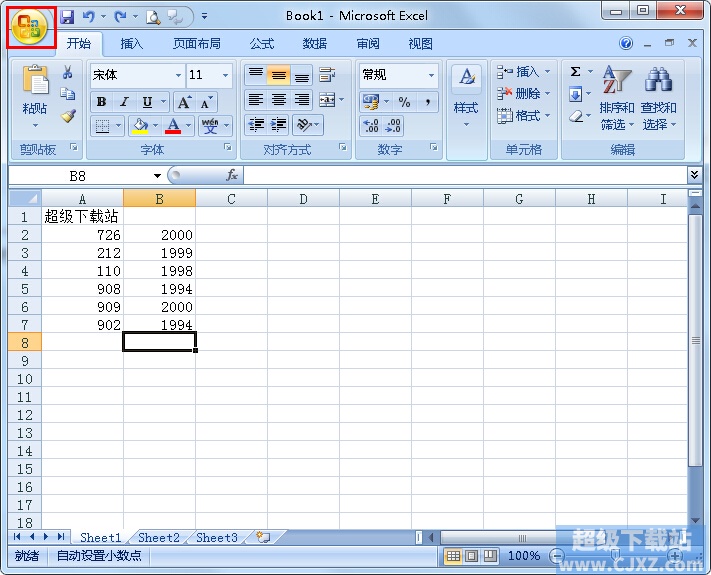
Task: Click the Clear eraser icon
Action: 575,117
